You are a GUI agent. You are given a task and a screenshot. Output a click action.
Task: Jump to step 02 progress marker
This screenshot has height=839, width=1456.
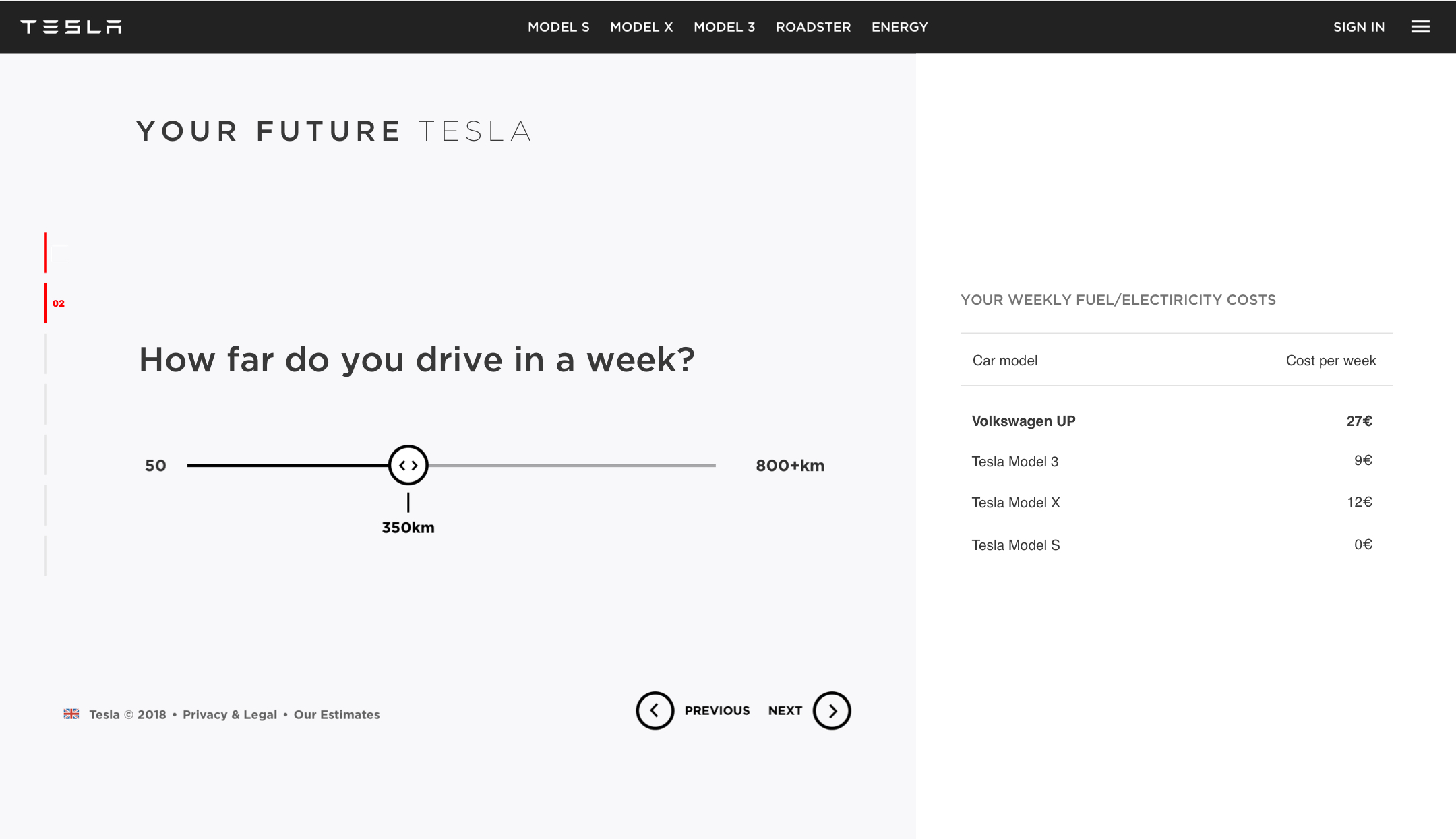pyautogui.click(x=55, y=303)
